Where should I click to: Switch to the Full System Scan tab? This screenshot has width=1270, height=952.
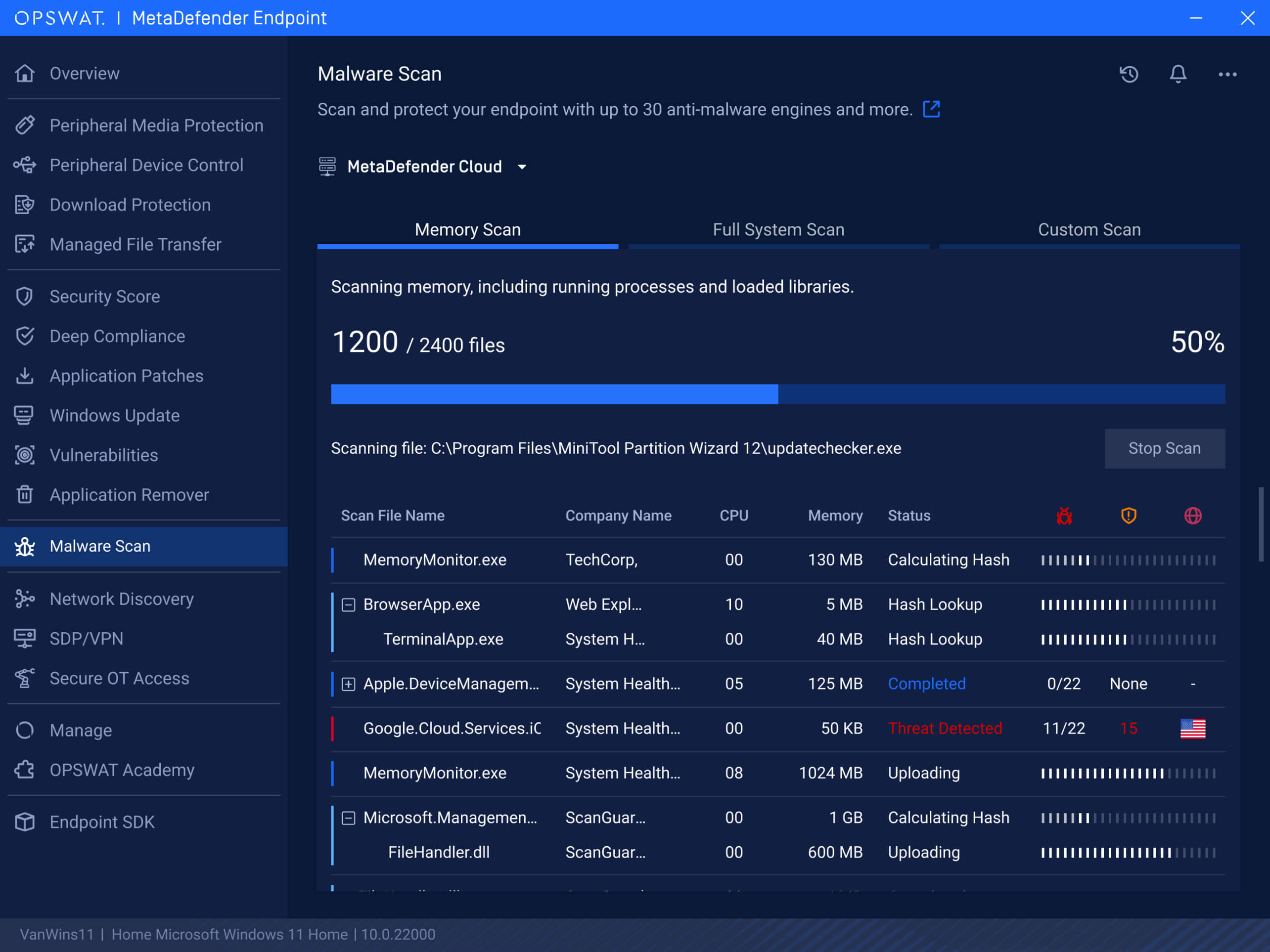(778, 229)
